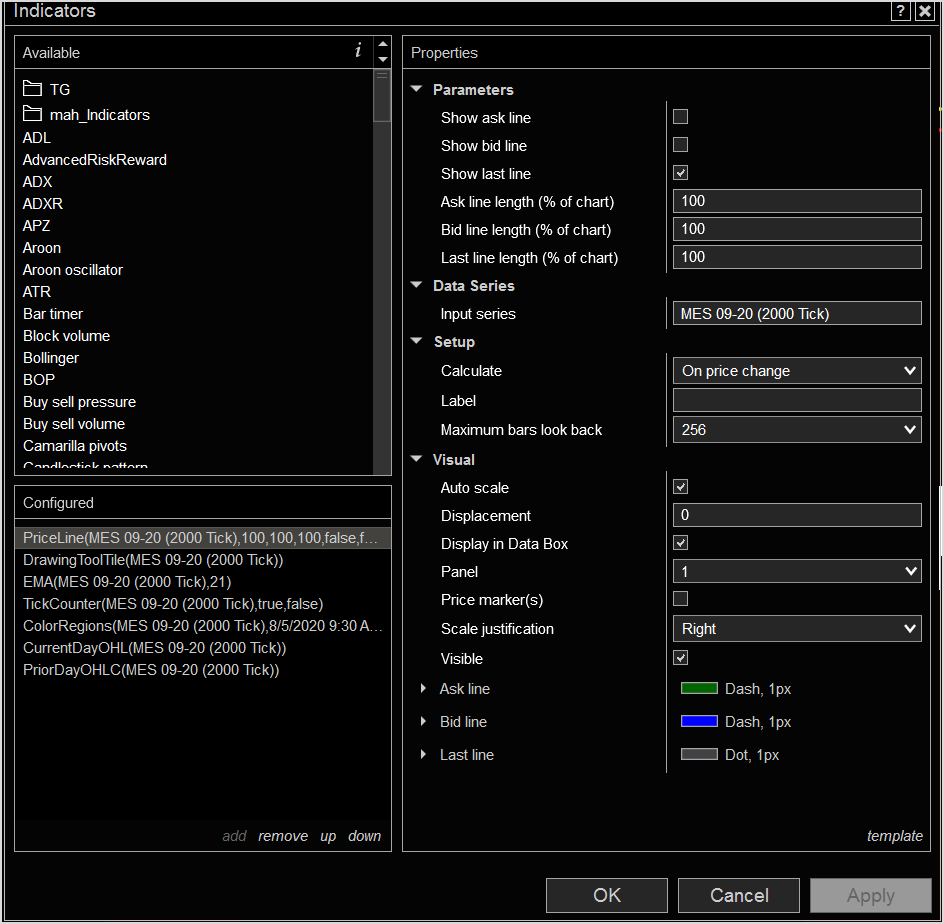This screenshot has height=924, width=944.
Task: Click the Input series field
Action: (797, 313)
